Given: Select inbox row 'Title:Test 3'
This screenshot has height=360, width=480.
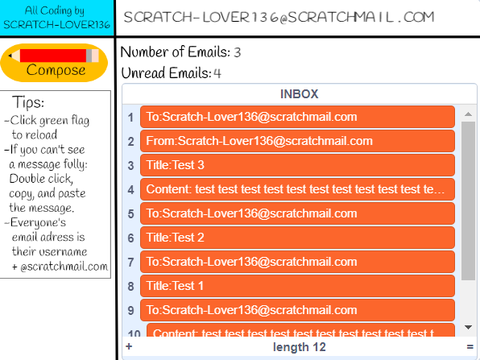Looking at the screenshot, I should tap(297, 165).
